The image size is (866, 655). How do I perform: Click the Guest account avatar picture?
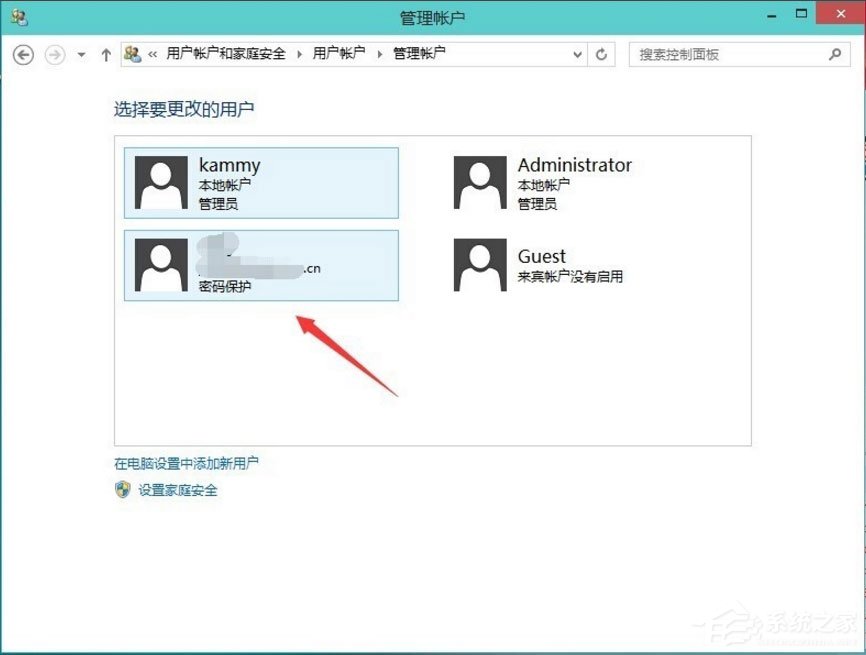click(x=478, y=264)
